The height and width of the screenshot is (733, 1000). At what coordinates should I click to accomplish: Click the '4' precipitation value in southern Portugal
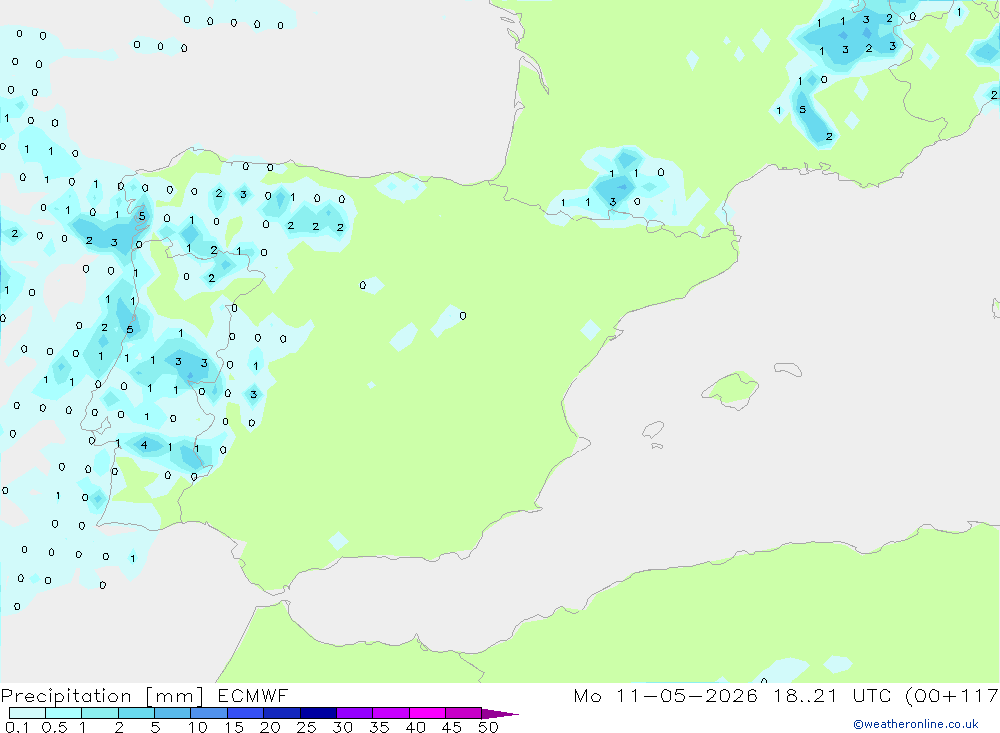144,445
